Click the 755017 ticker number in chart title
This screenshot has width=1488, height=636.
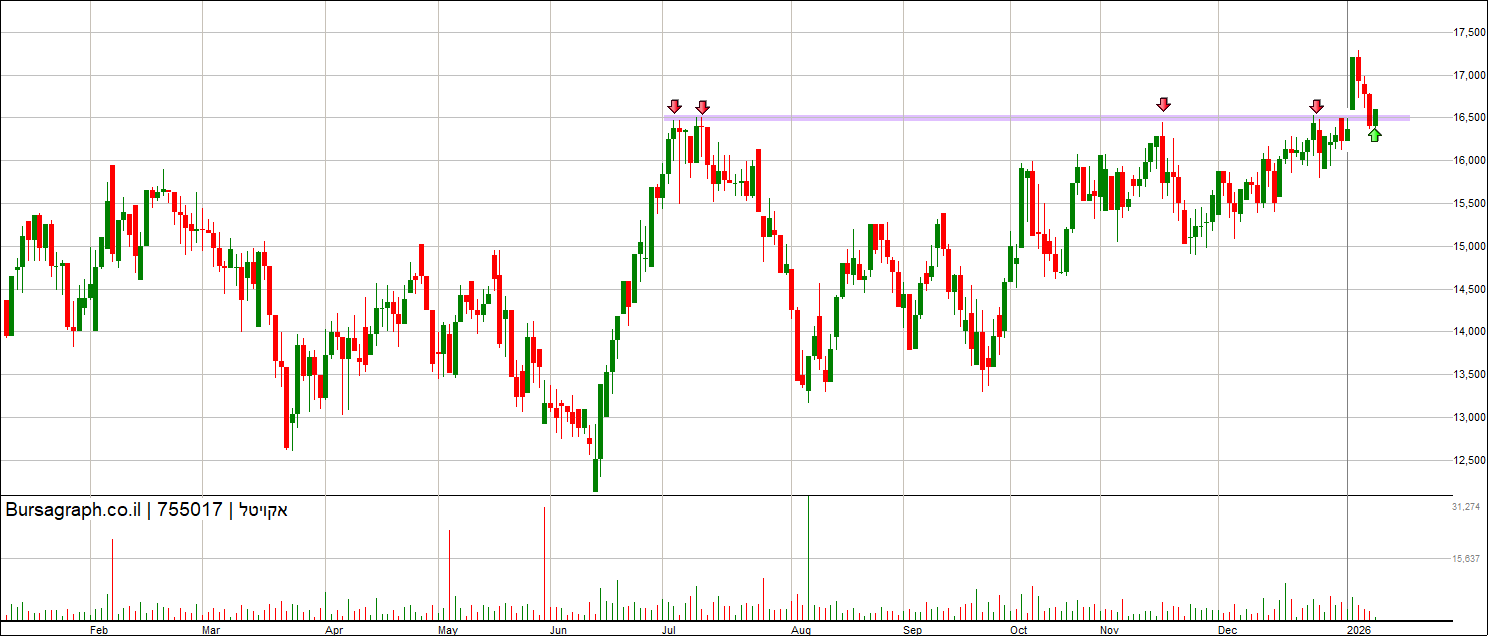click(x=190, y=510)
